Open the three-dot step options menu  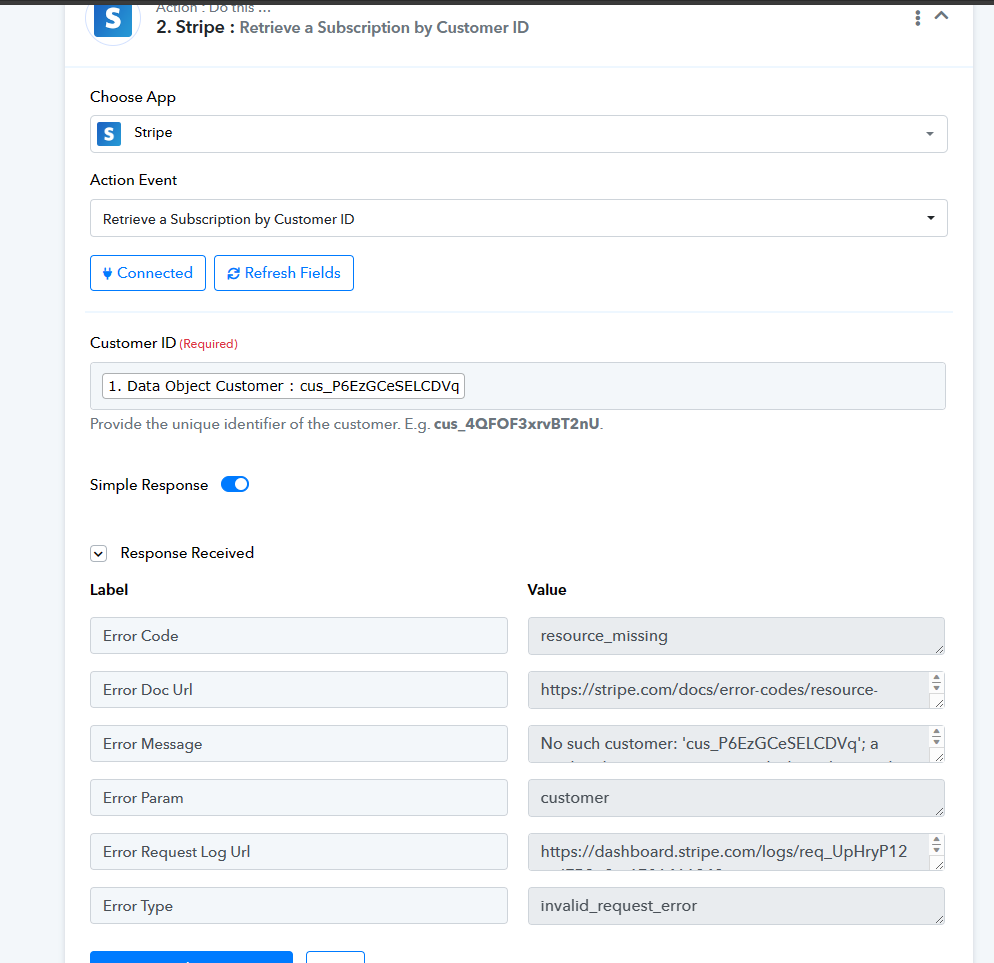[917, 18]
